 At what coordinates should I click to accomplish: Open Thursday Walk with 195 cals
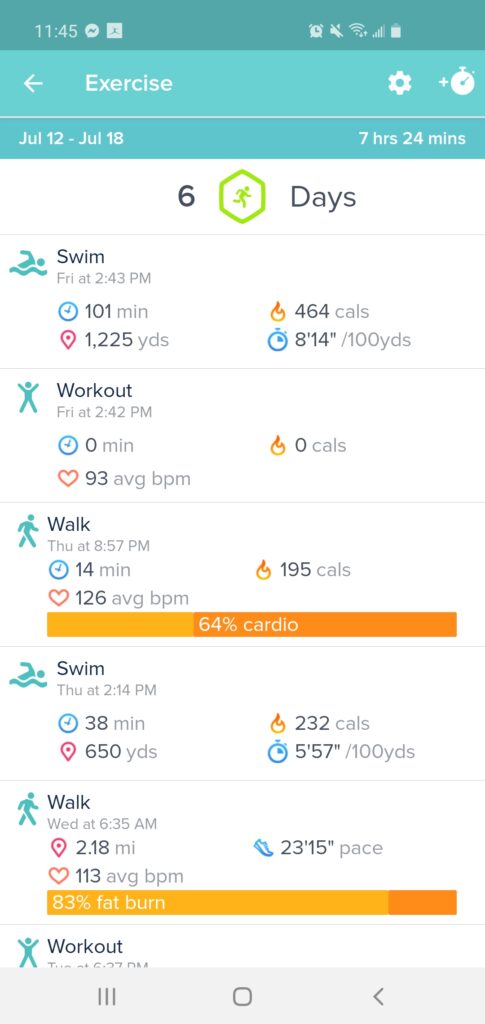(x=242, y=575)
